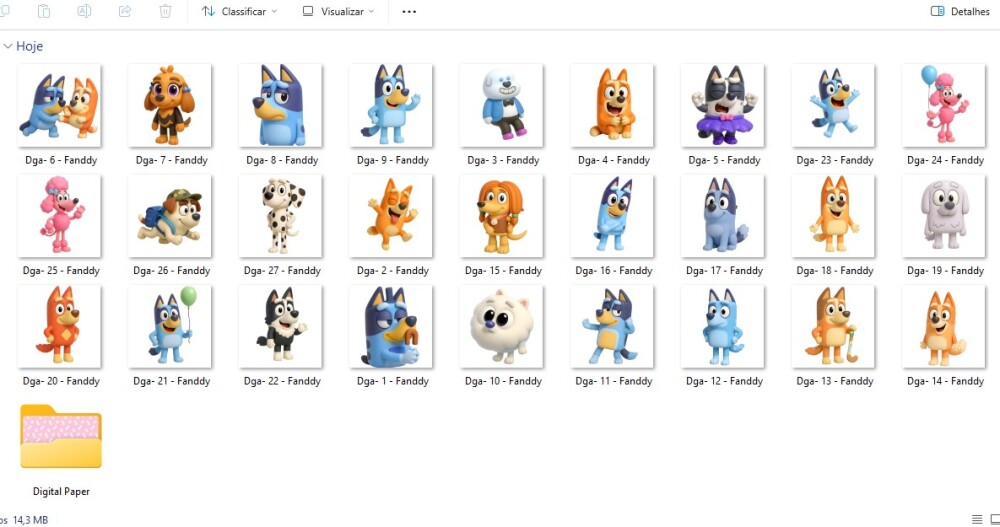Pick the Dga- 12 - Fanddy thumbnail
The width and height of the screenshot is (1000, 527).
point(723,326)
